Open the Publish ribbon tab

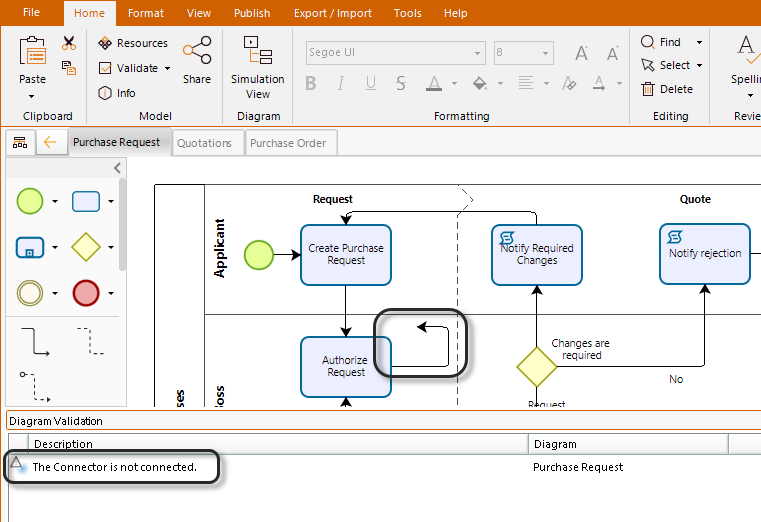coord(251,13)
